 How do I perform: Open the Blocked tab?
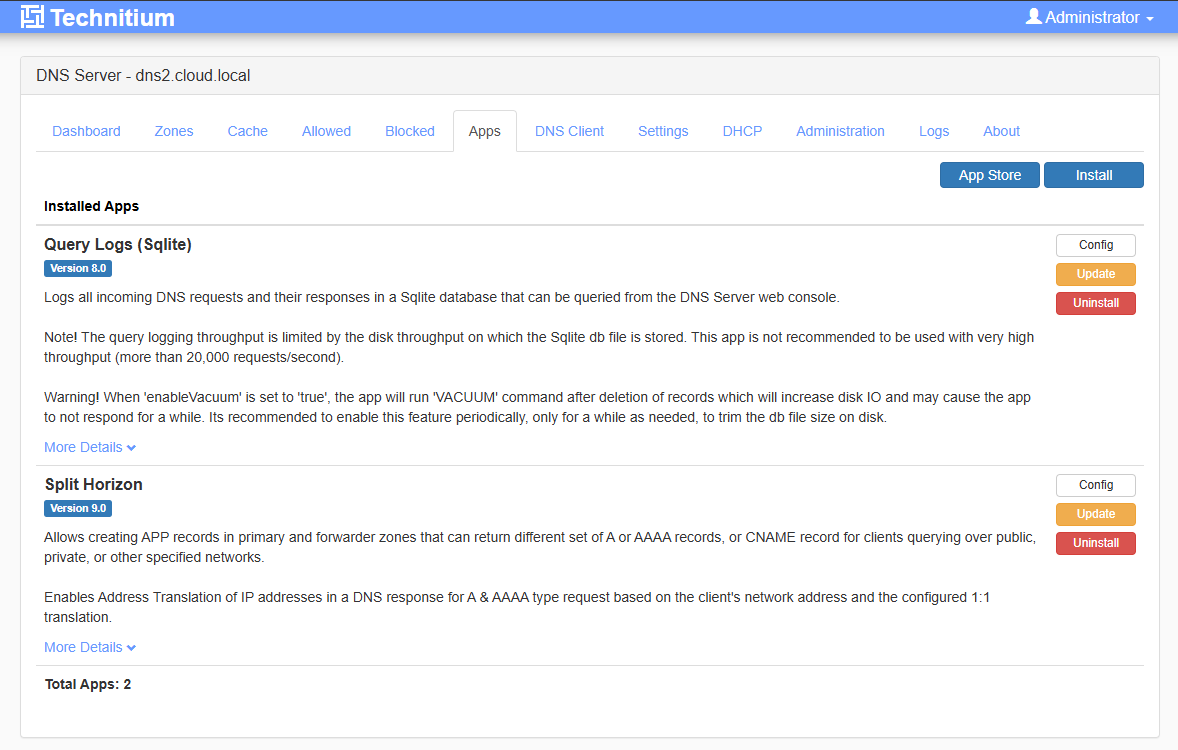click(409, 131)
